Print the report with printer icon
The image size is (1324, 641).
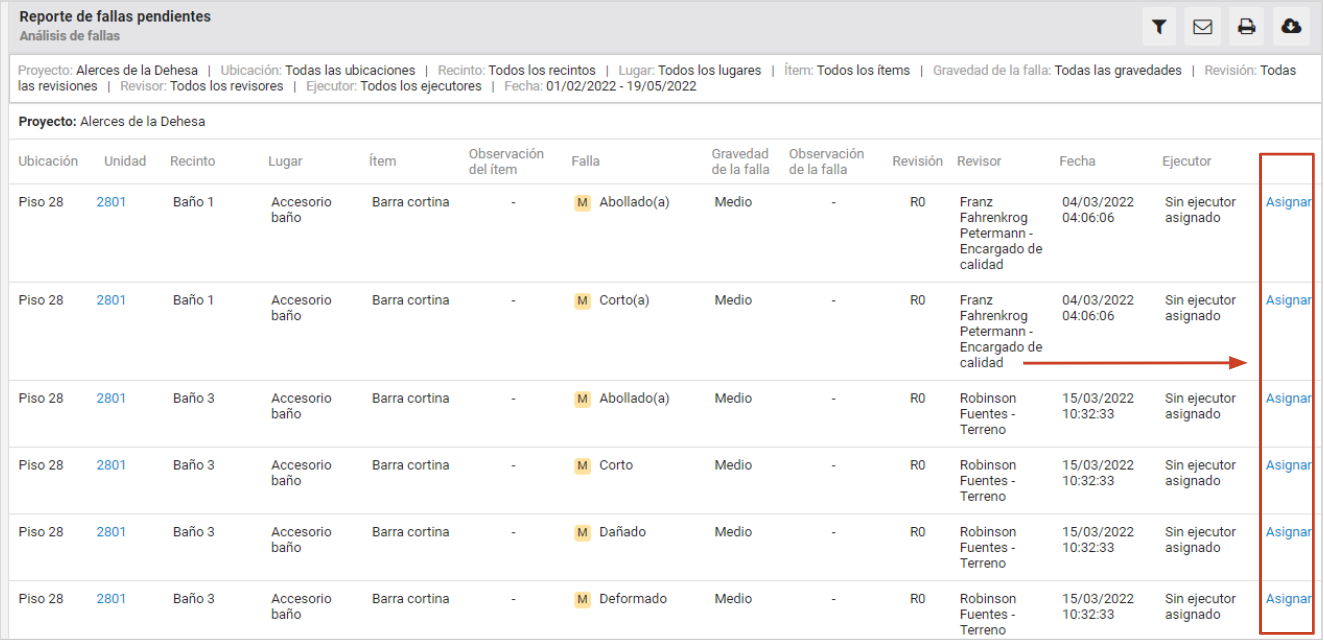tap(1247, 27)
